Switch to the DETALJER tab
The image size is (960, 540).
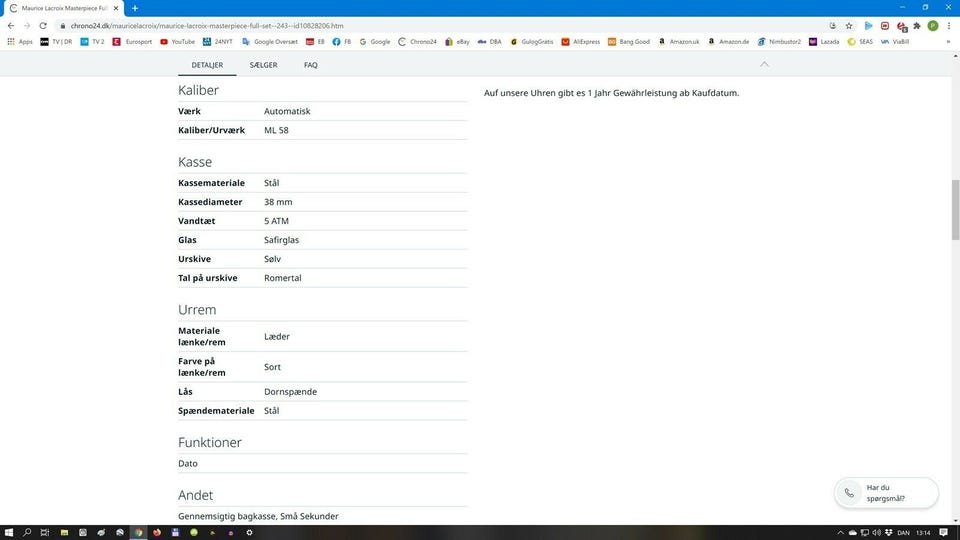[x=207, y=65]
